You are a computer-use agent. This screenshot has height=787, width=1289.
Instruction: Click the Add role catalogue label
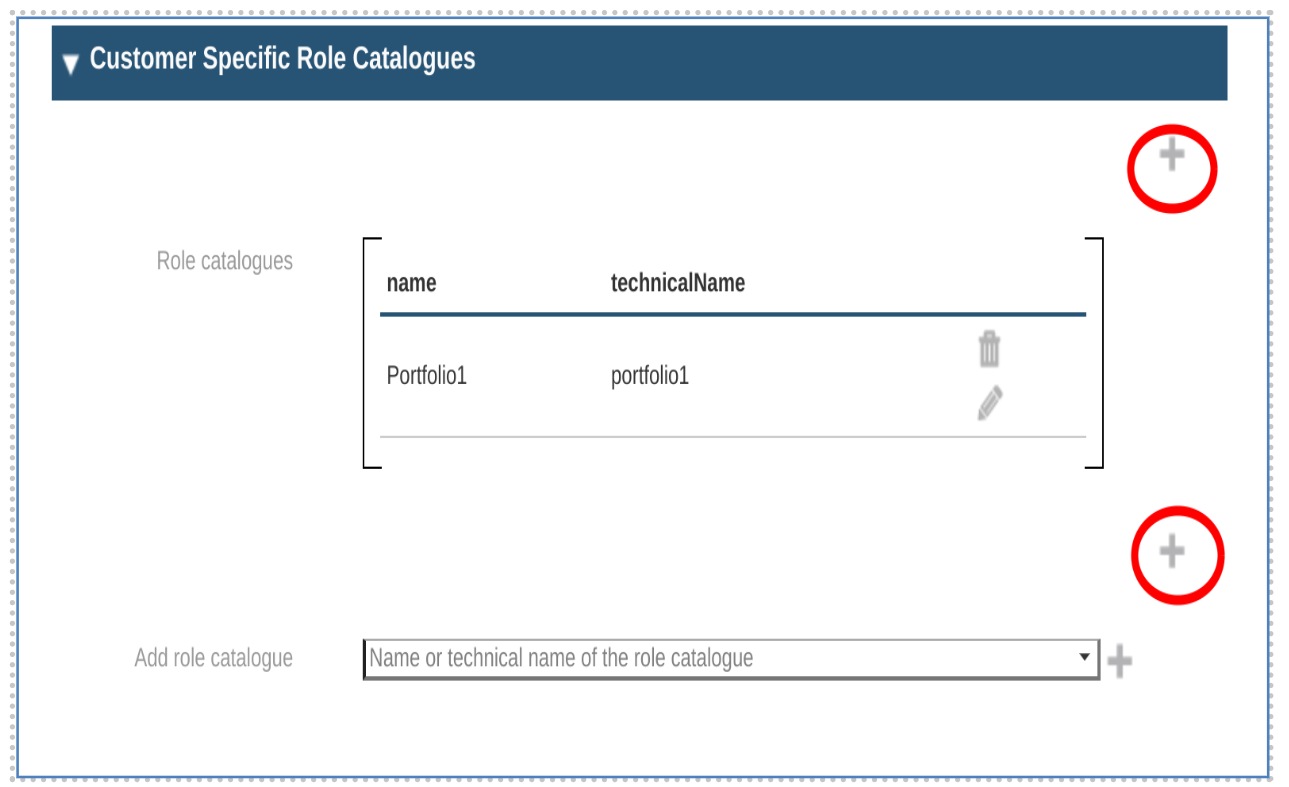click(x=215, y=657)
